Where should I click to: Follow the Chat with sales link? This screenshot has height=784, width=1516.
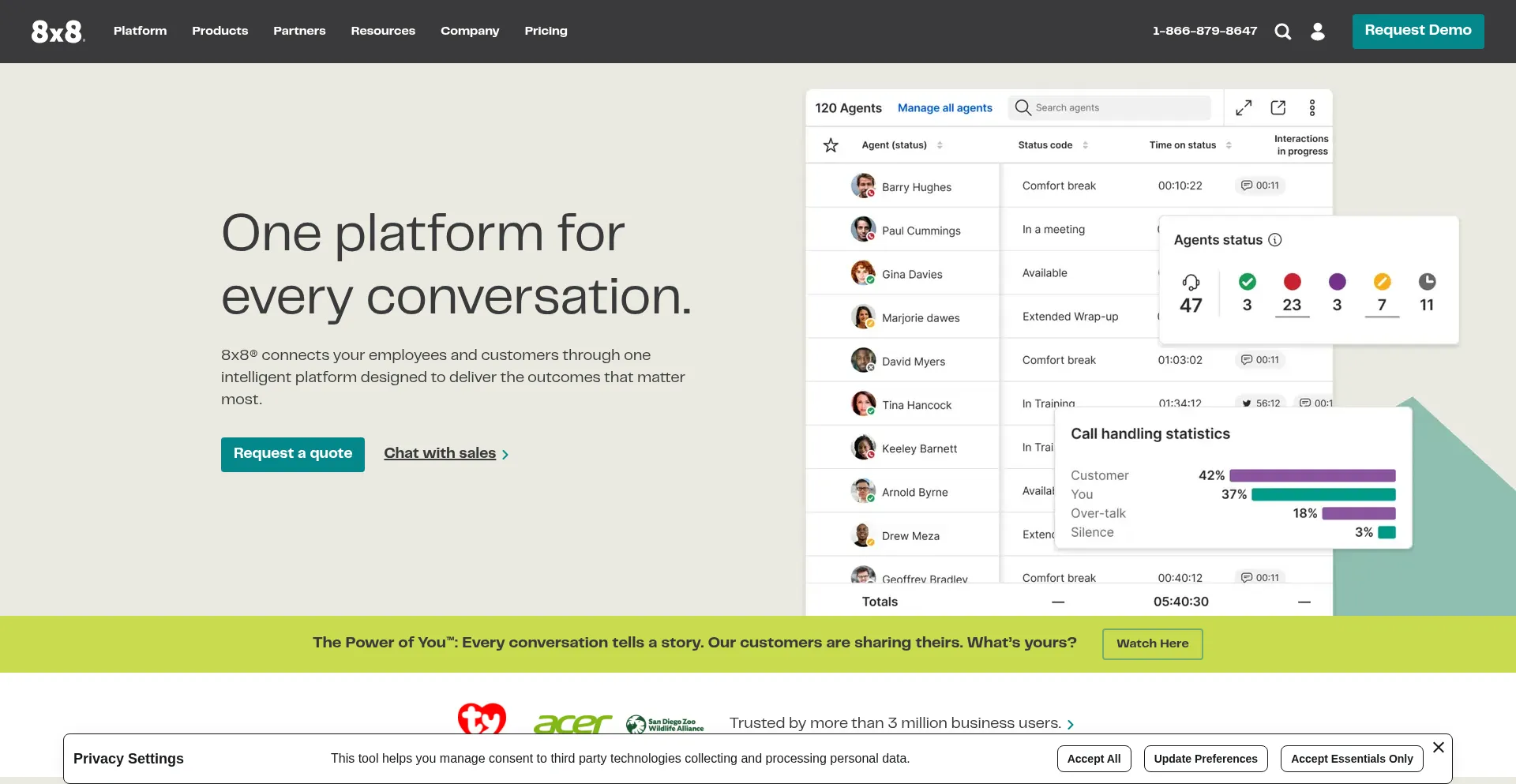[440, 453]
